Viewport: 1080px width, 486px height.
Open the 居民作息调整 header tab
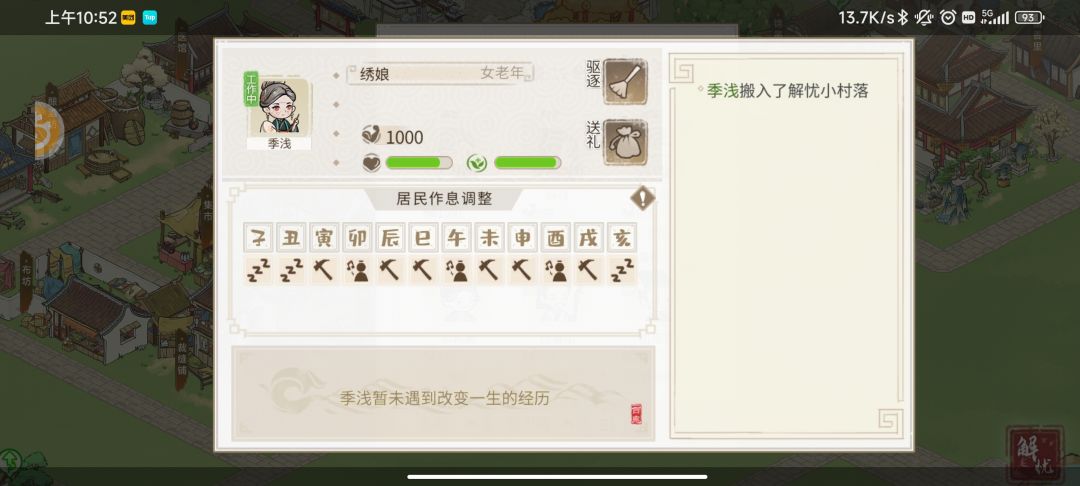click(444, 199)
